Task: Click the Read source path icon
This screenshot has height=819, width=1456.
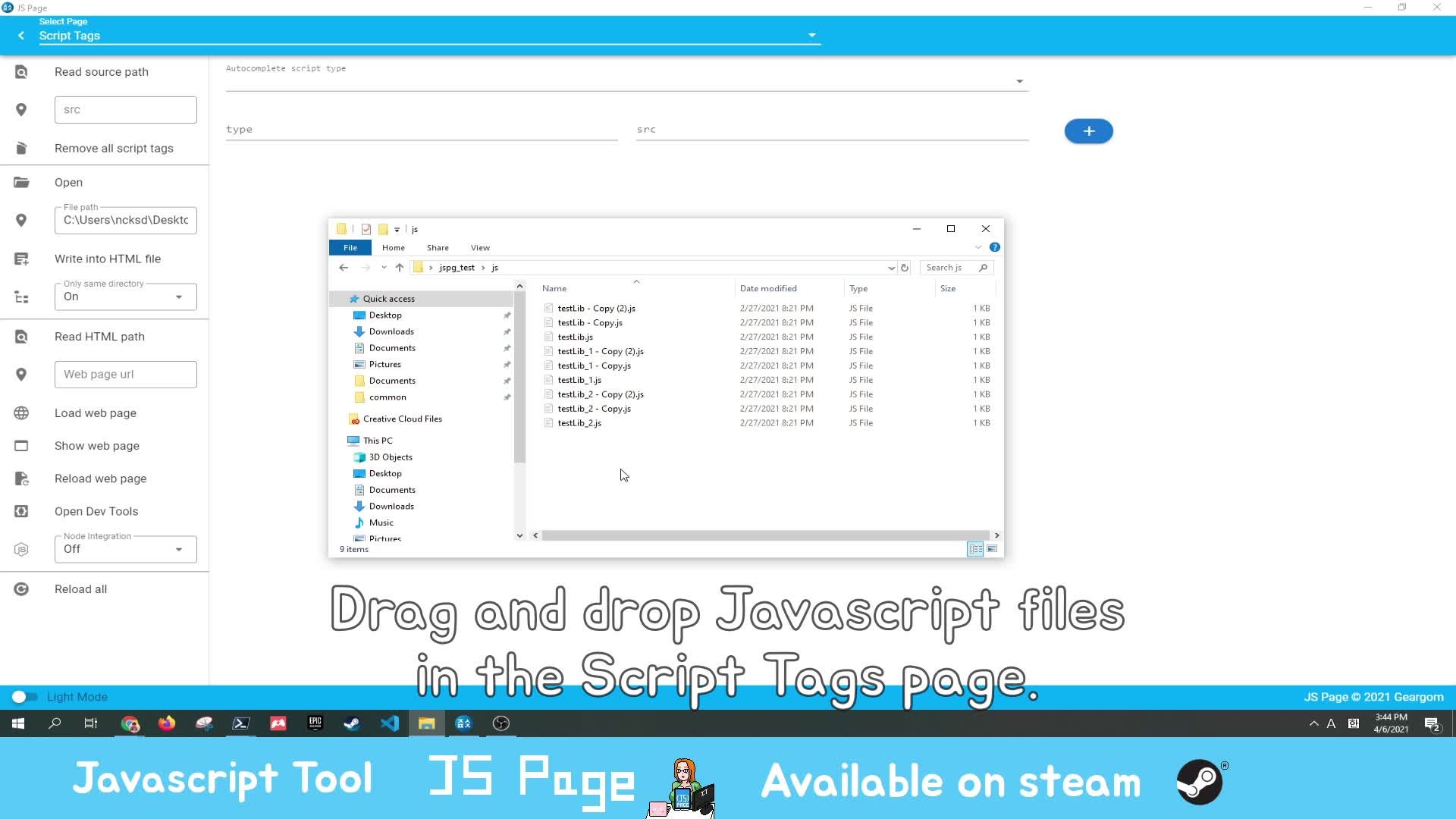Action: tap(21, 72)
